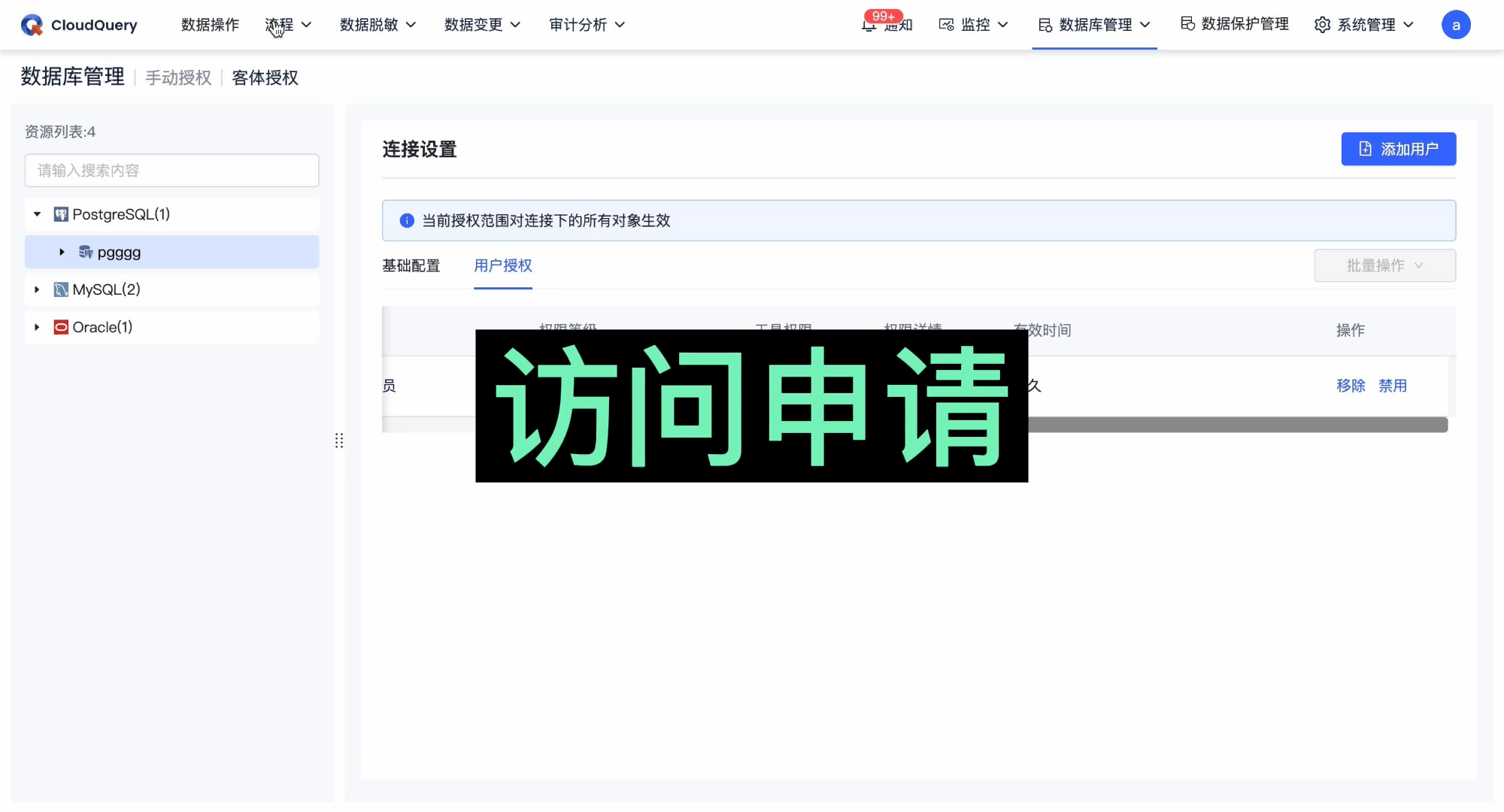Select the 数据库管理 database management icon
Screen dimensions: 1504x812
point(1044,25)
